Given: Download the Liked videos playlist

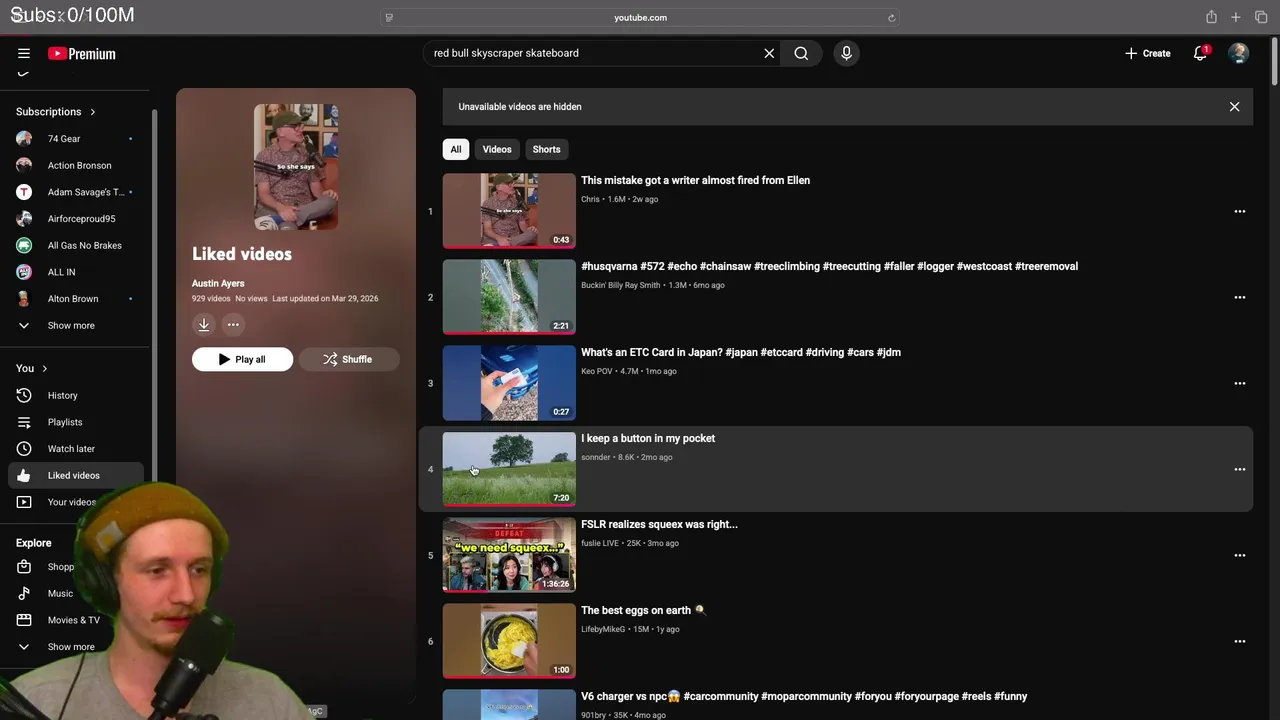Looking at the screenshot, I should [204, 324].
